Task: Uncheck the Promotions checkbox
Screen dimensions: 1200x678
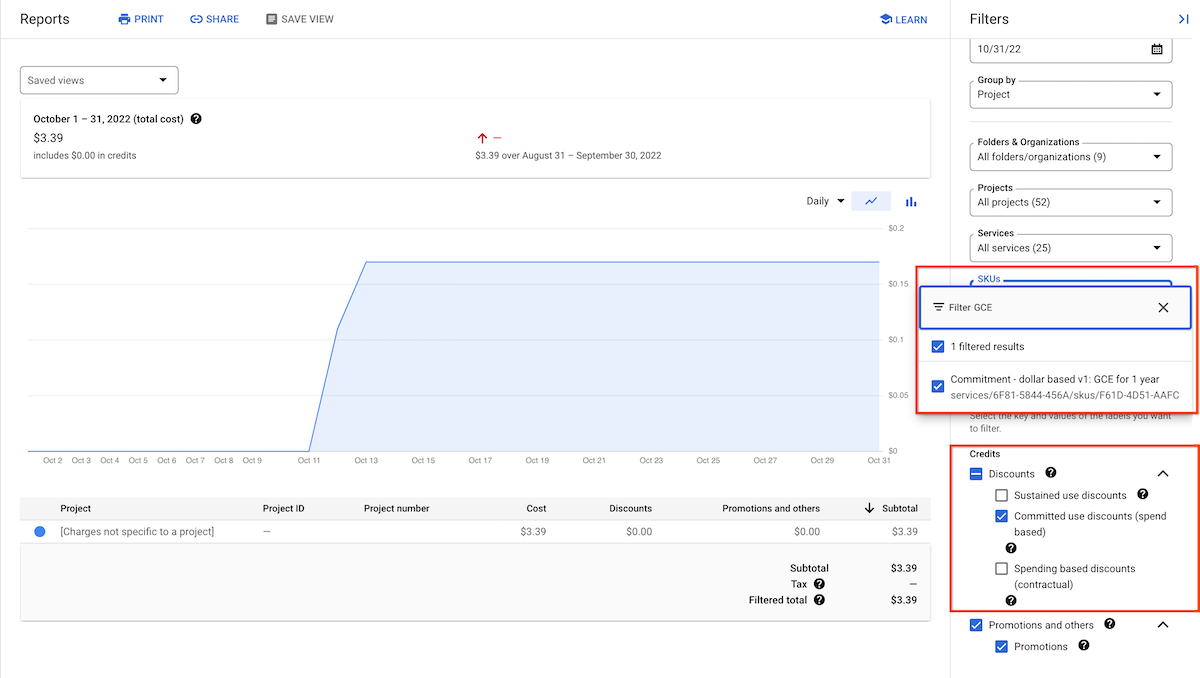Action: [1001, 646]
